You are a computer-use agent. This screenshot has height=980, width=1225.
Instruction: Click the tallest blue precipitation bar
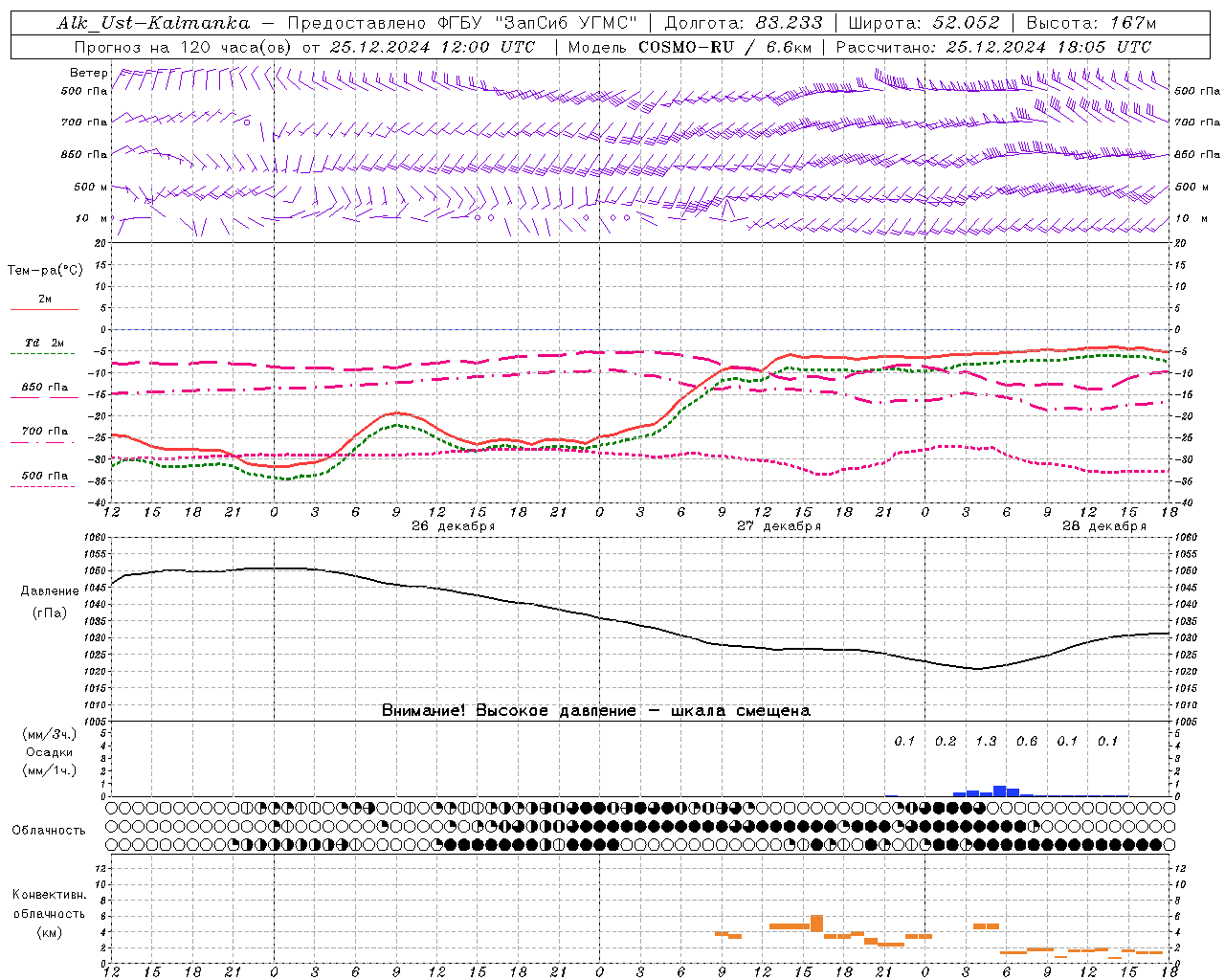tap(999, 791)
